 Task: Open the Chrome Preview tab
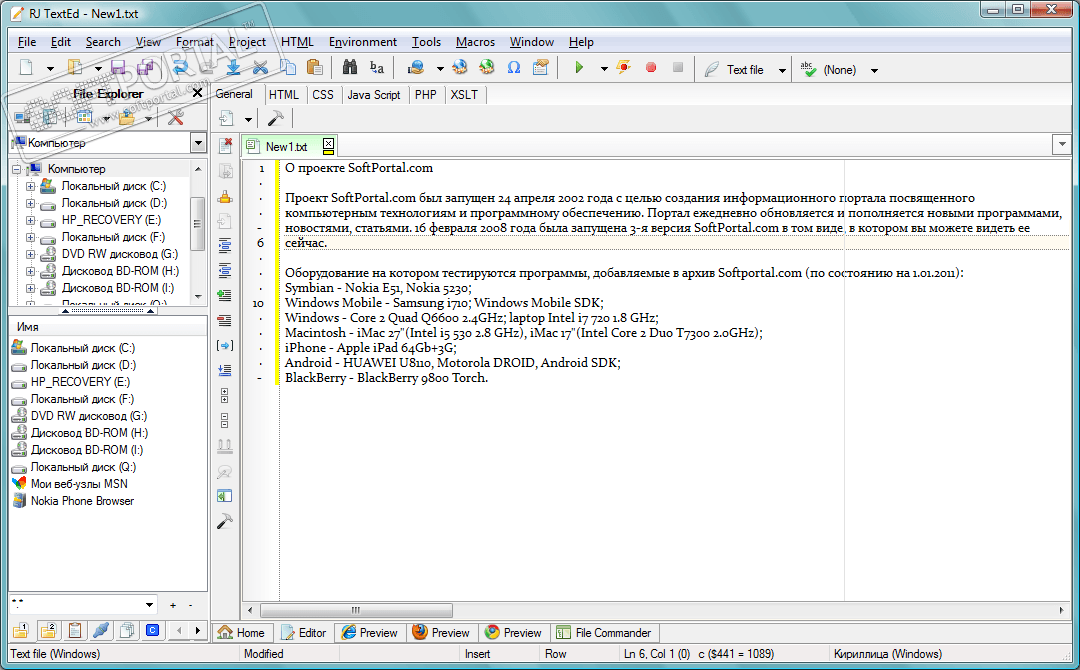514,632
